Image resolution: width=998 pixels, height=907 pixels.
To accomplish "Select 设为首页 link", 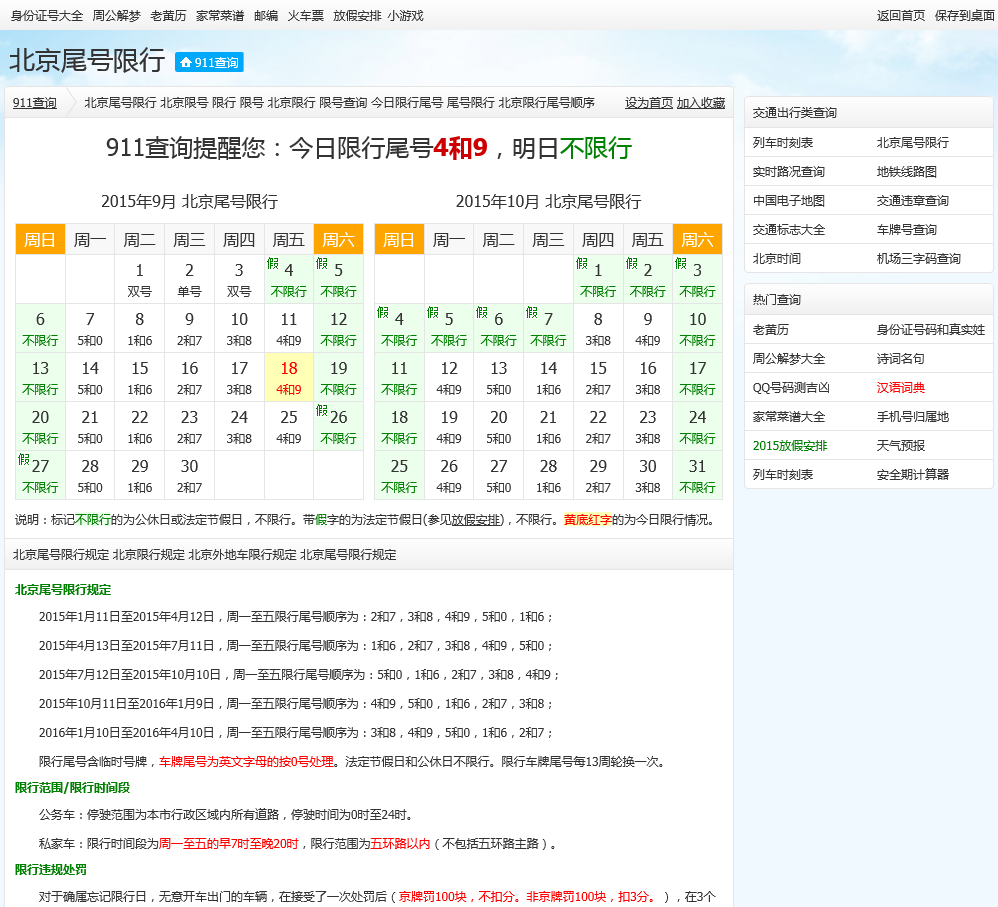I will point(649,103).
